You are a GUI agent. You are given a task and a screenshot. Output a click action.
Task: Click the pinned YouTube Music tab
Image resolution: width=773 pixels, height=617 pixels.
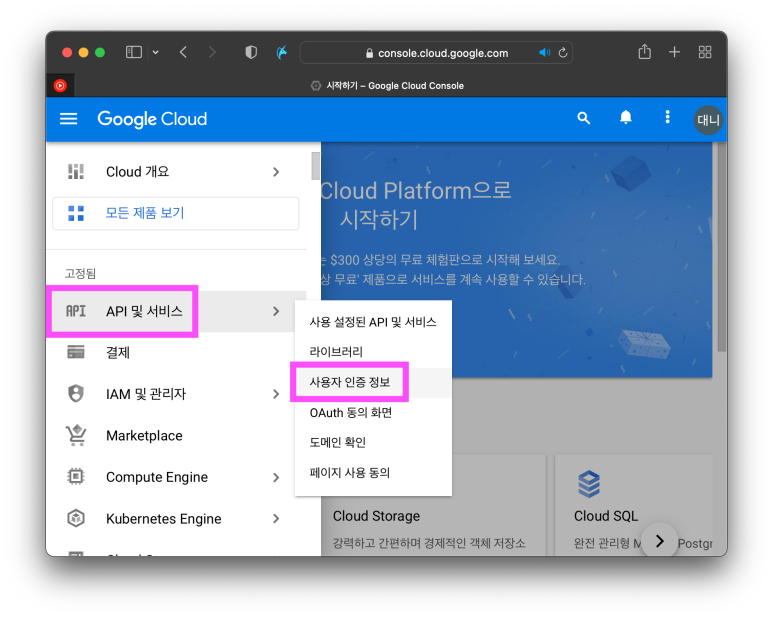60,85
